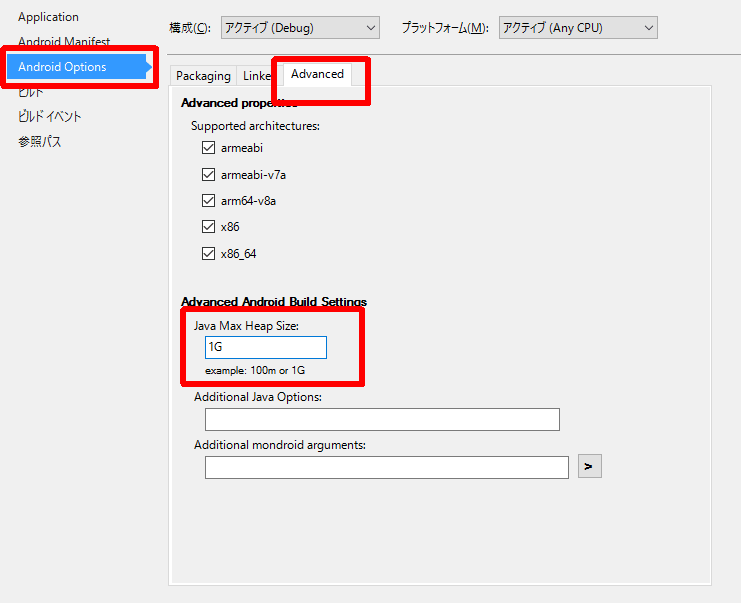
Task: Open the Android Manifest page
Action: click(x=64, y=41)
